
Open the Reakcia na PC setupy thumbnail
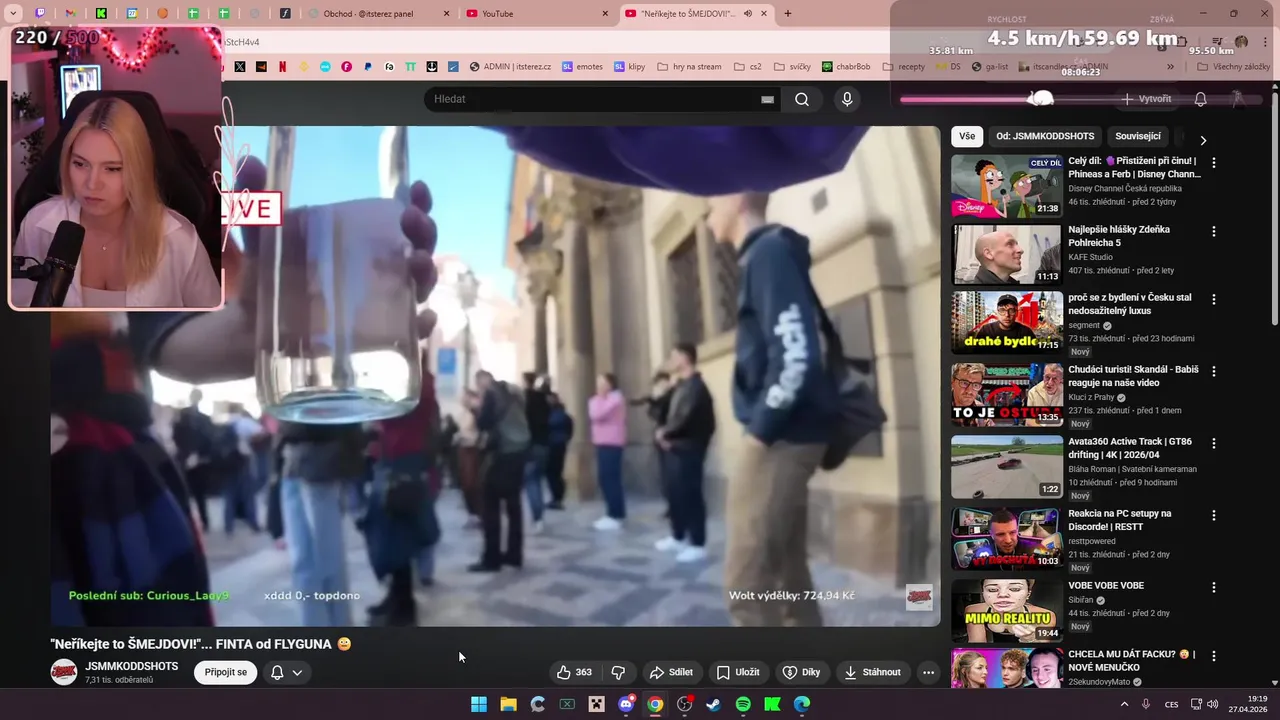coord(1006,538)
